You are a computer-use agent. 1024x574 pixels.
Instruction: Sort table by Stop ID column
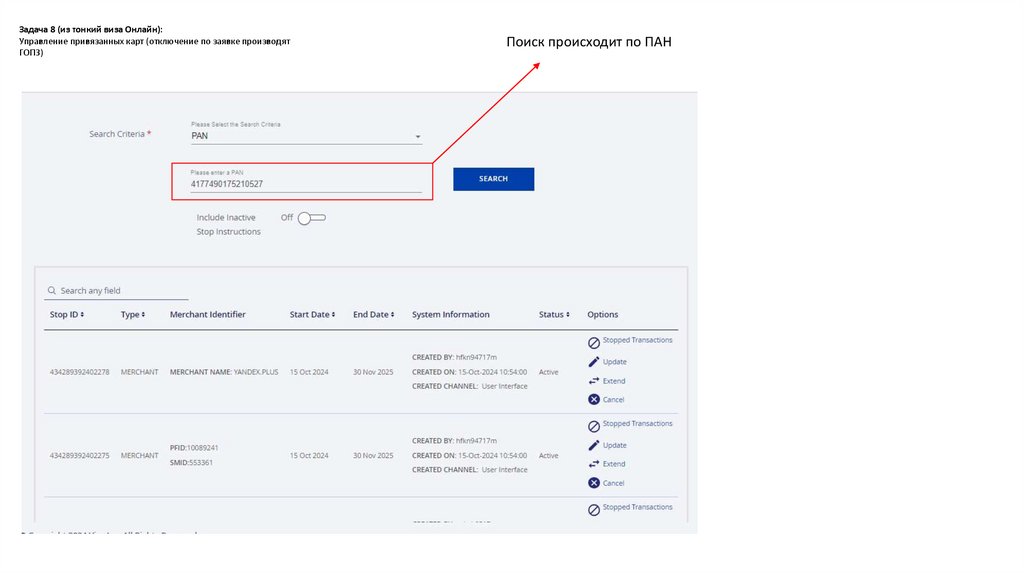click(67, 315)
